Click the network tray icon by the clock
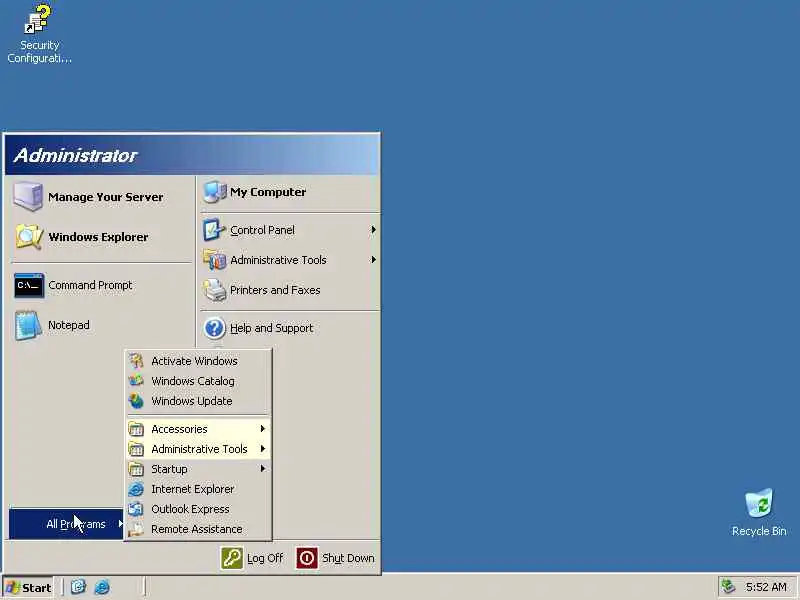Image resolution: width=800 pixels, height=600 pixels. (728, 587)
